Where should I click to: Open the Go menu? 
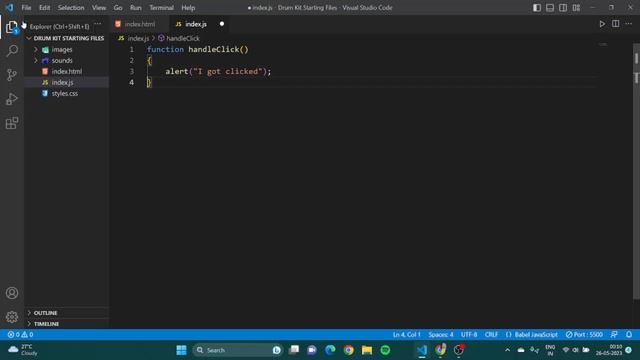coord(118,8)
